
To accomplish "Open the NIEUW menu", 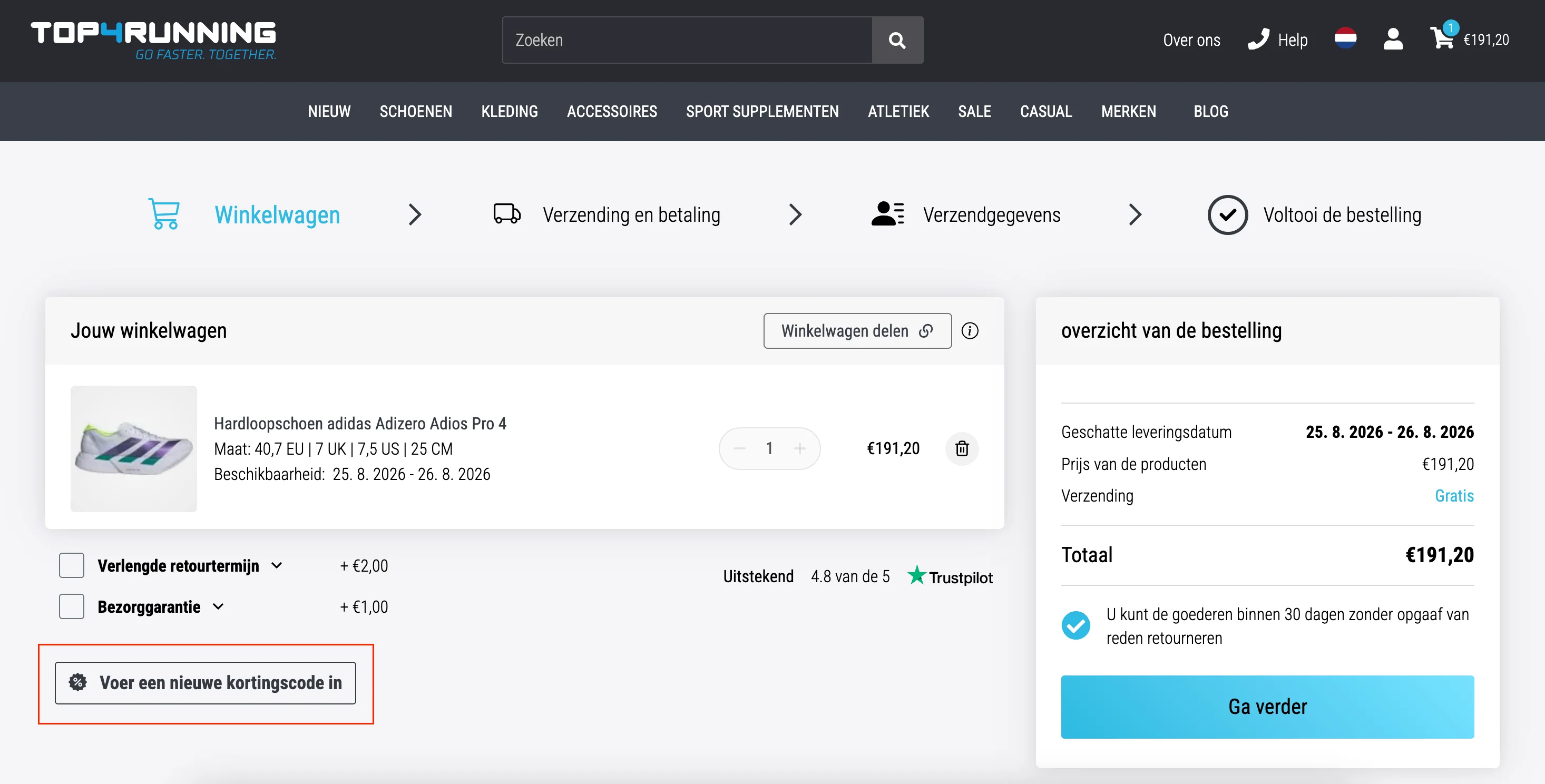I will coord(329,112).
